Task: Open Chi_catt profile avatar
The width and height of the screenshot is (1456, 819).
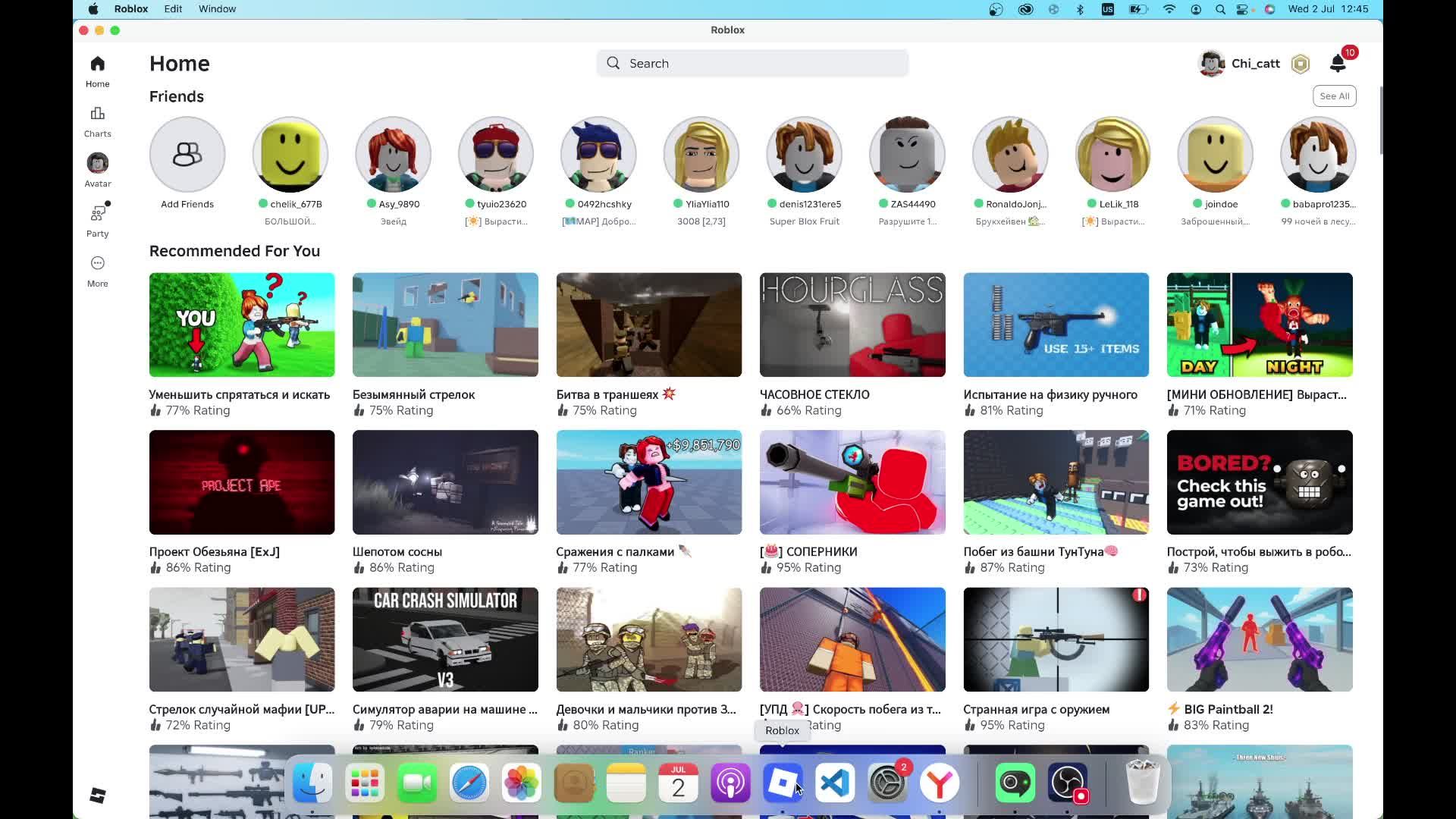Action: coord(1211,64)
